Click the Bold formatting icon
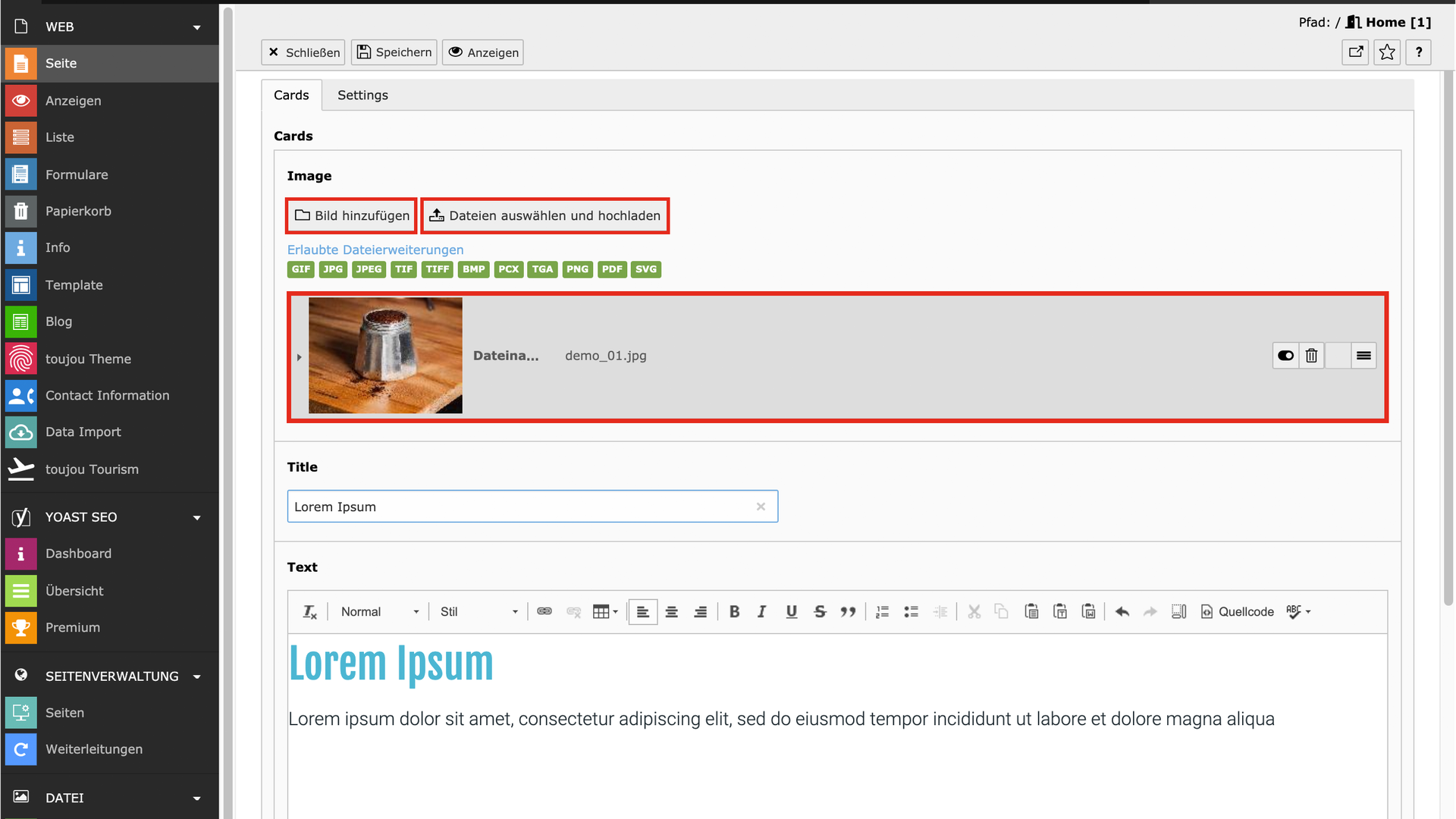 pyautogui.click(x=734, y=612)
